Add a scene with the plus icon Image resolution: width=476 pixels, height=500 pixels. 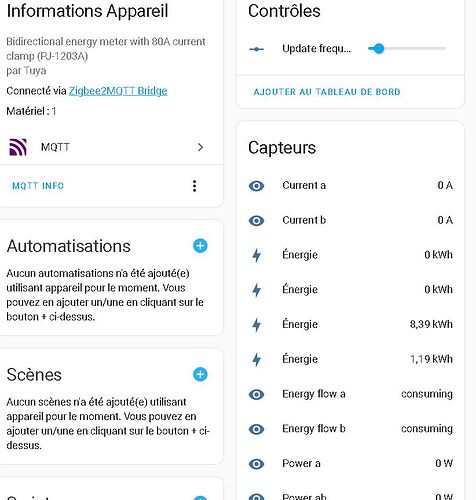pos(200,374)
